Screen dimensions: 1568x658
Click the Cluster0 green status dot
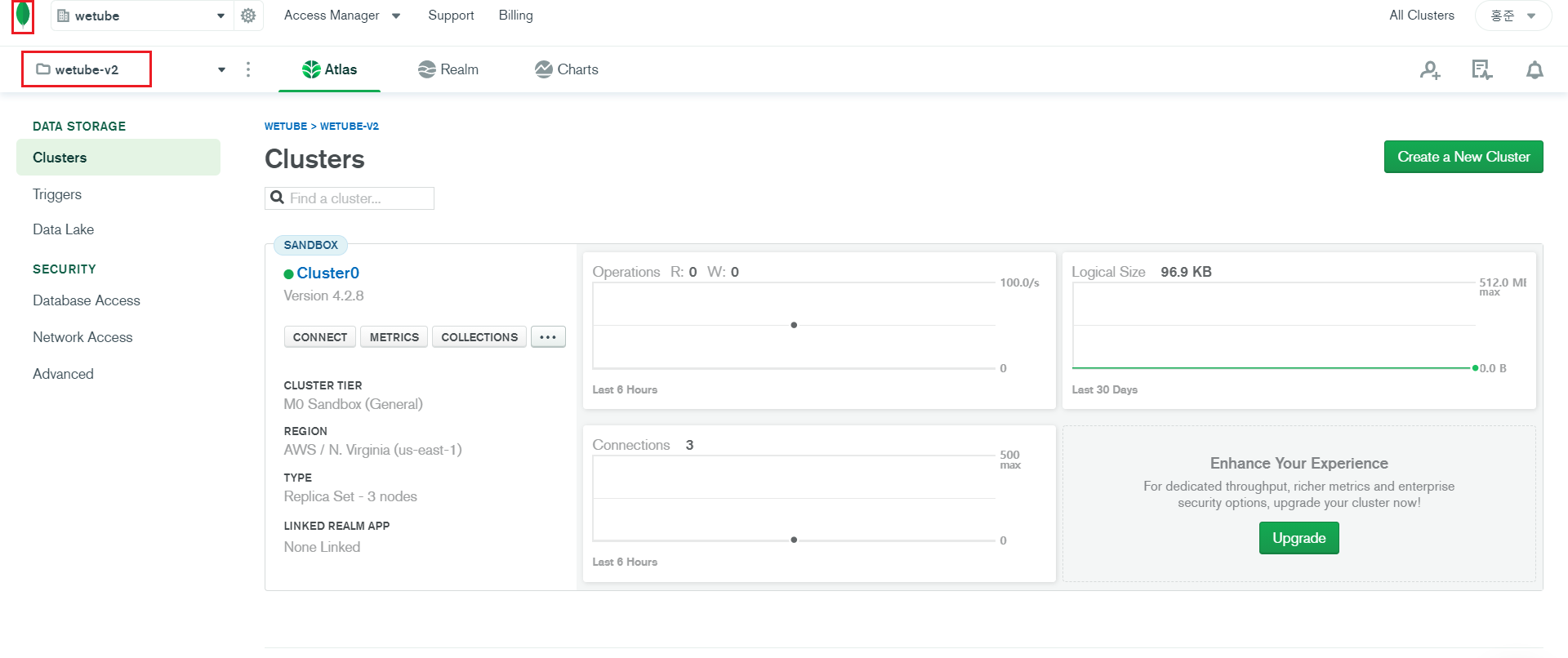pyautogui.click(x=288, y=274)
